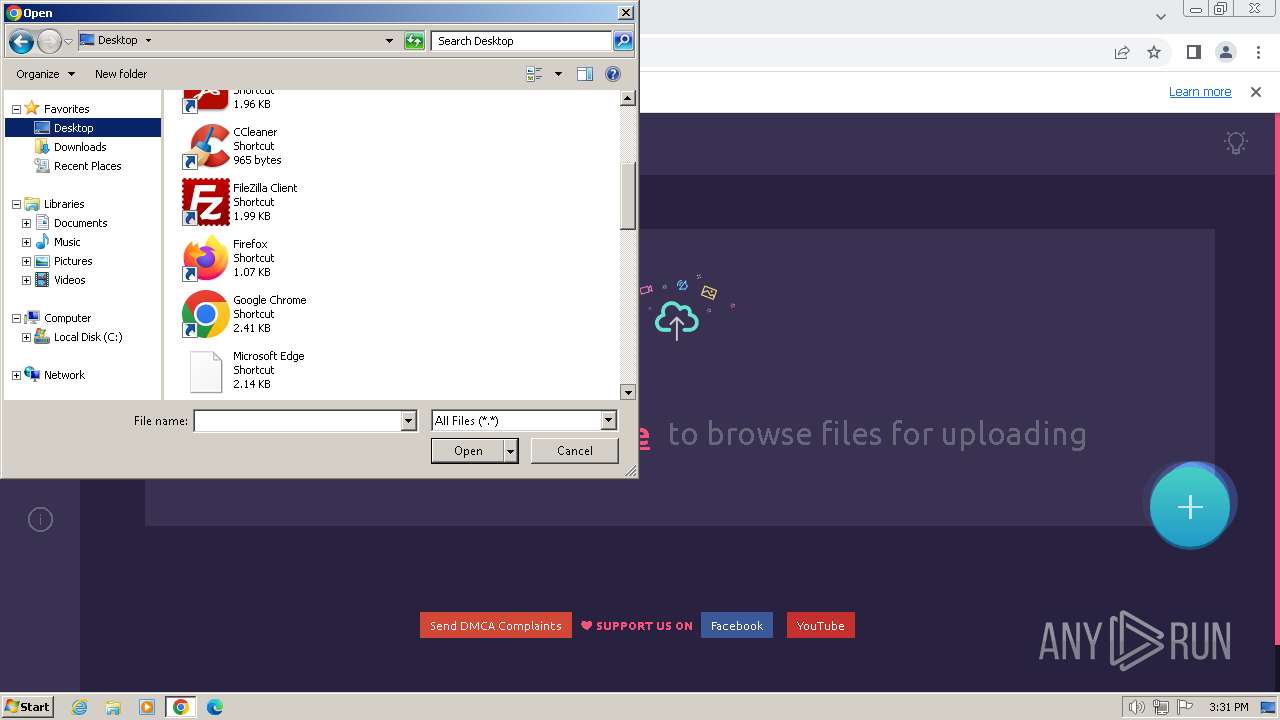
Task: Expand the Documents library node
Action: (26, 223)
